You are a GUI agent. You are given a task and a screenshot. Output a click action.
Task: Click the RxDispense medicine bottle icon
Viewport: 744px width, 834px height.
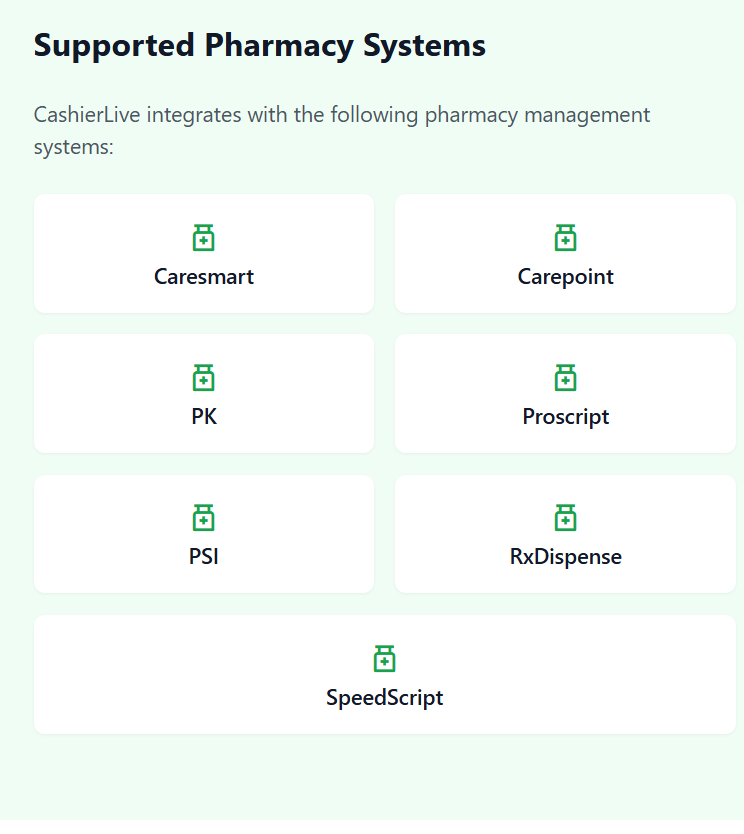[x=565, y=518]
